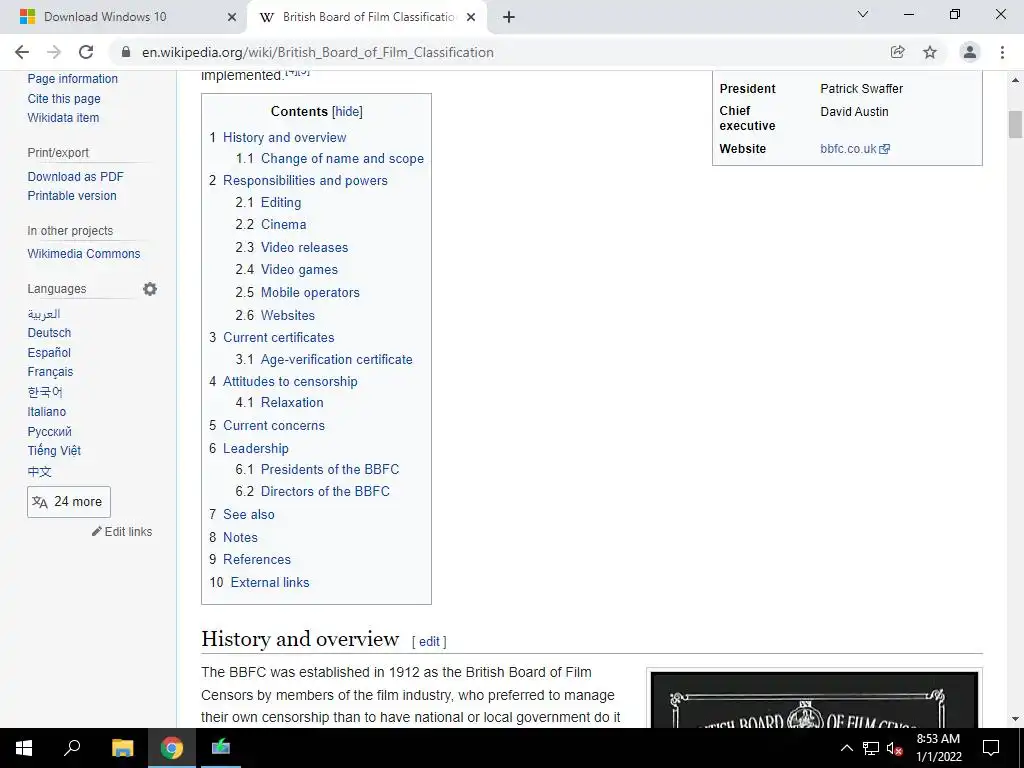Click the Chrome icon in the taskbar

click(172, 748)
